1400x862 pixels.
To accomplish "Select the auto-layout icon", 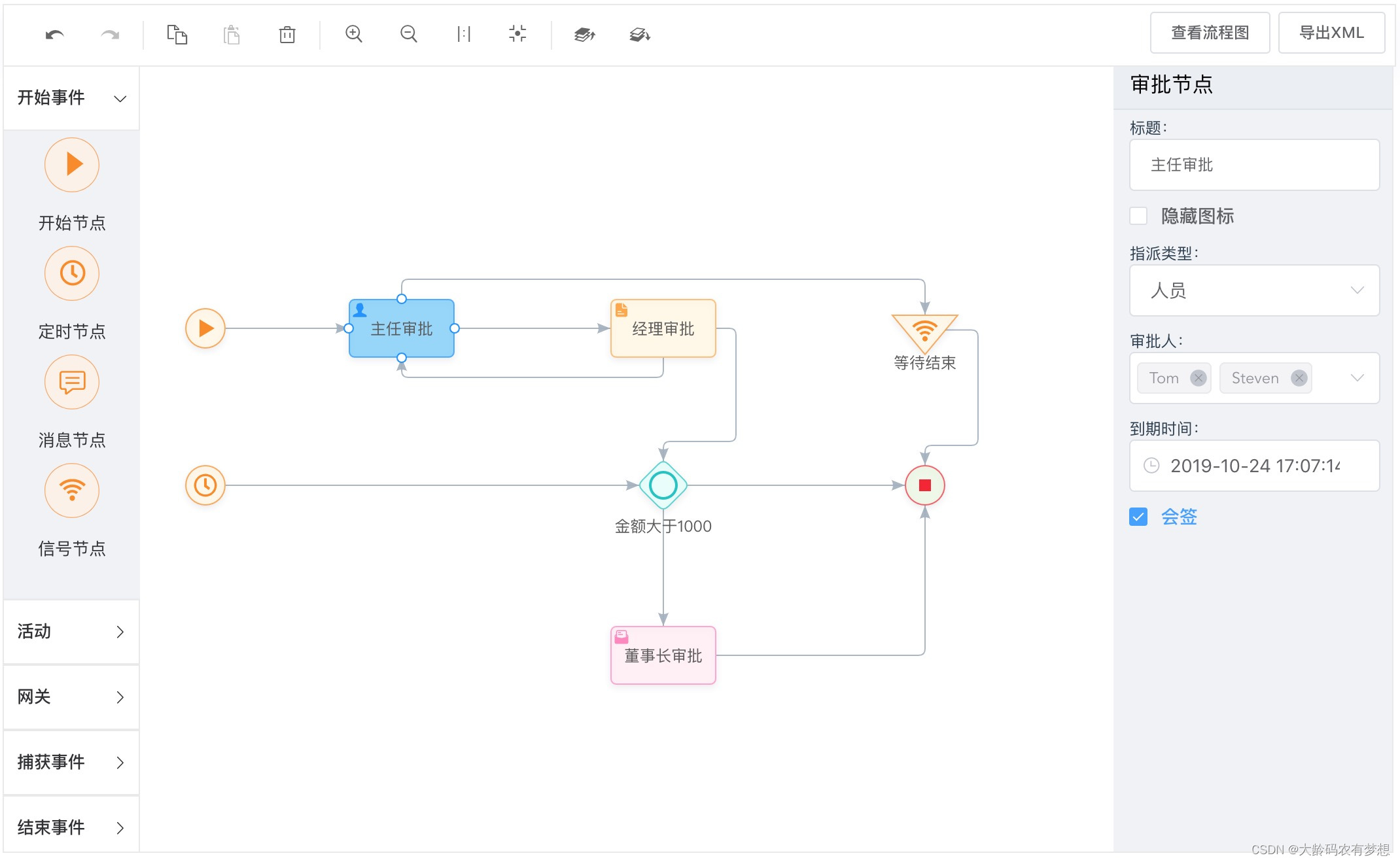I will coord(516,31).
